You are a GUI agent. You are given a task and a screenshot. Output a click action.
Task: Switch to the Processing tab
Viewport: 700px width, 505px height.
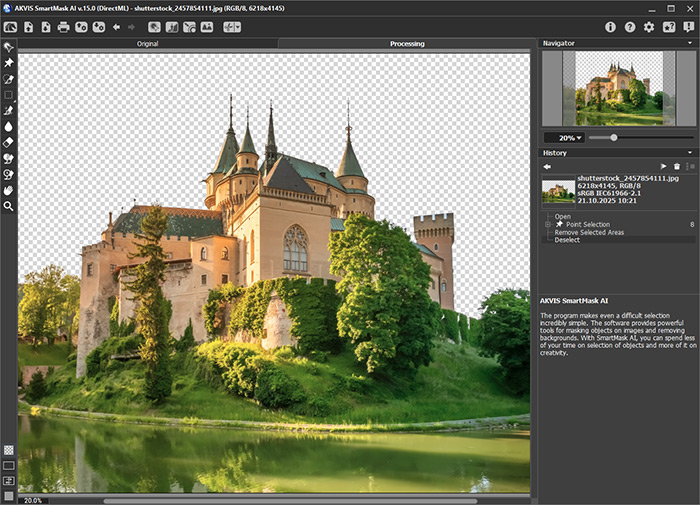[407, 44]
